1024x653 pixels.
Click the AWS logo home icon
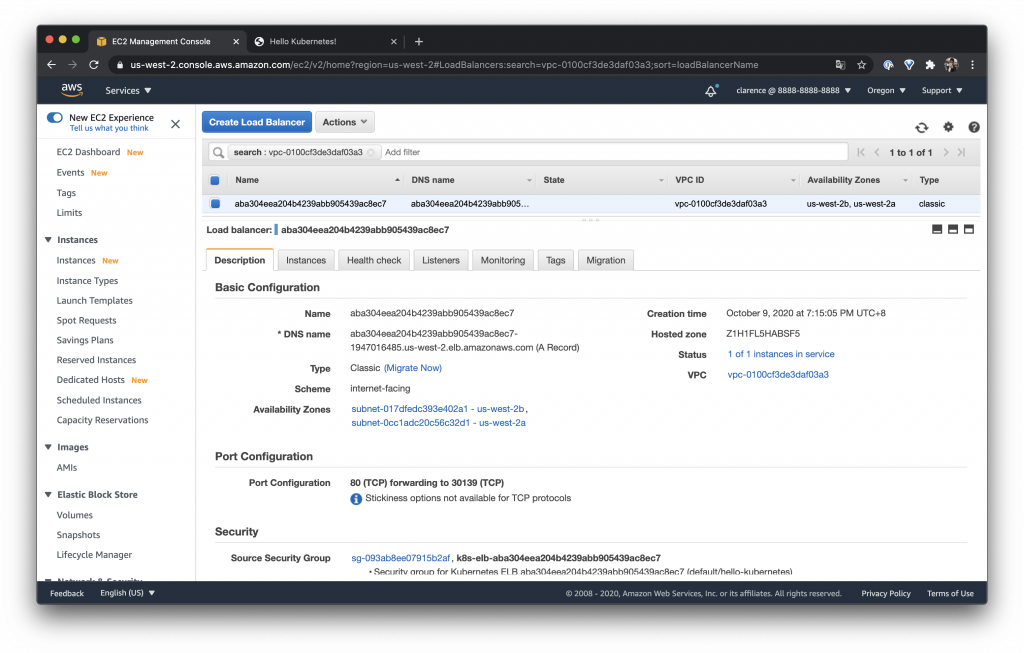click(x=72, y=90)
